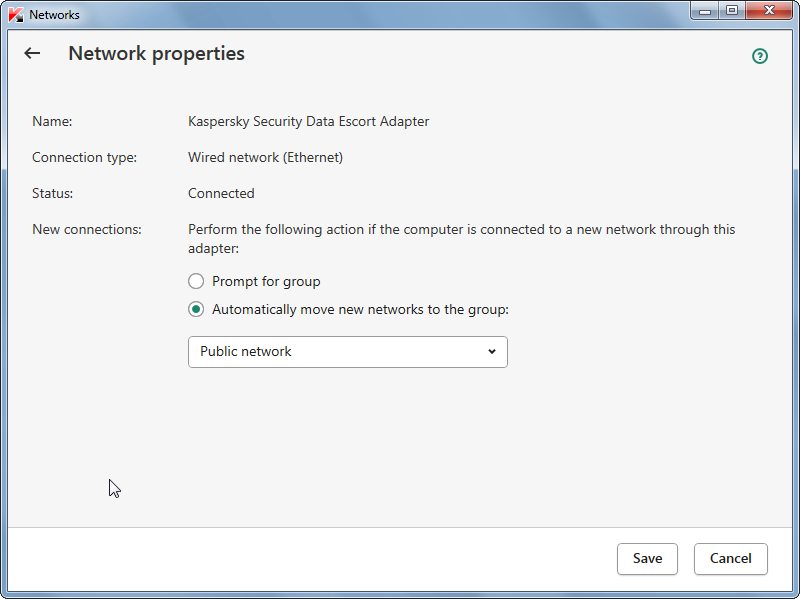This screenshot has width=800, height=599.
Task: Cancel the network property changes
Action: coord(730,559)
